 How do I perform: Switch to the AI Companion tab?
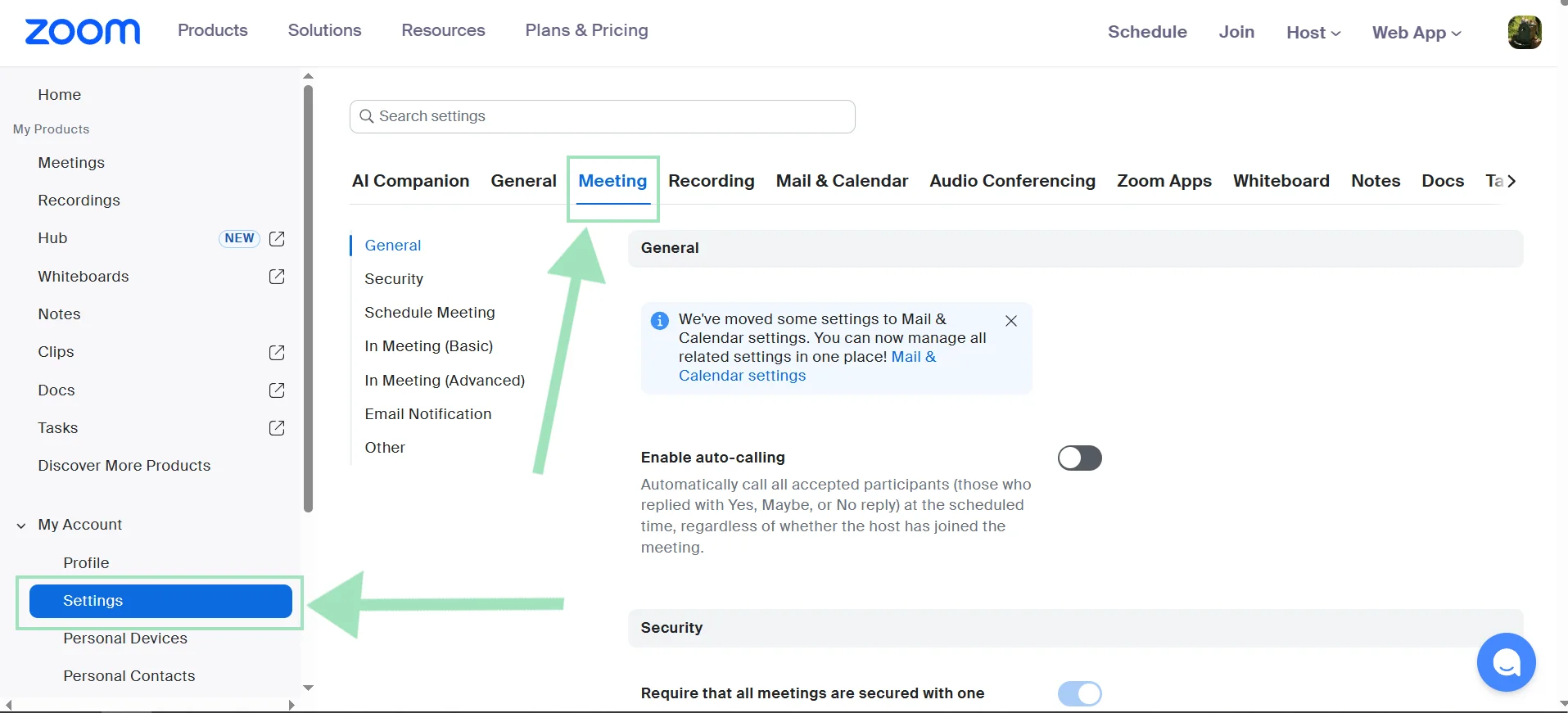410,181
